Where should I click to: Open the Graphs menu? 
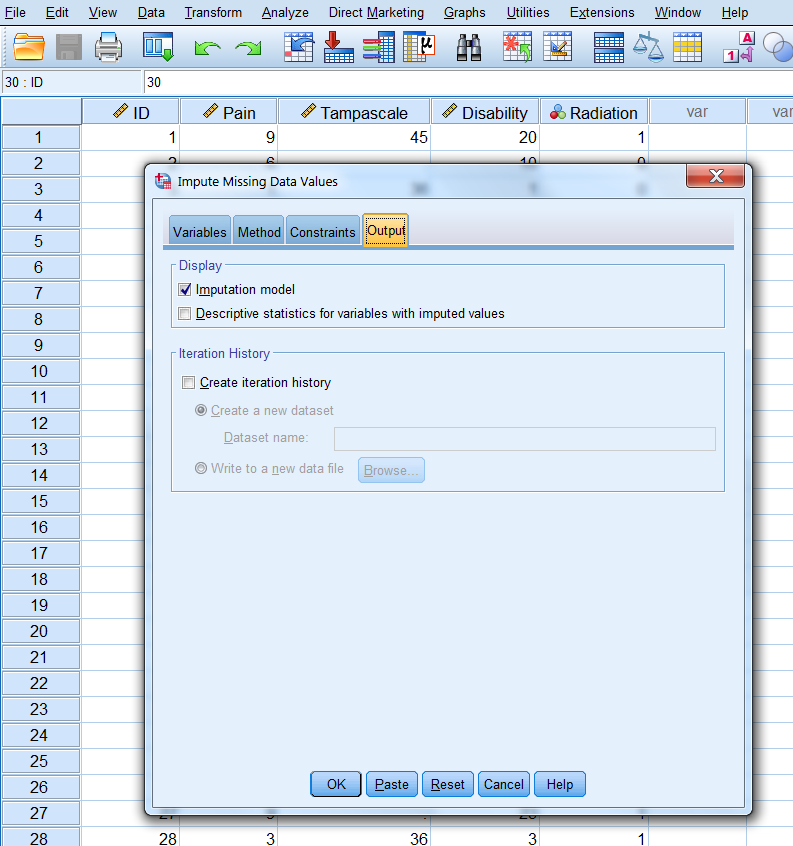464,12
